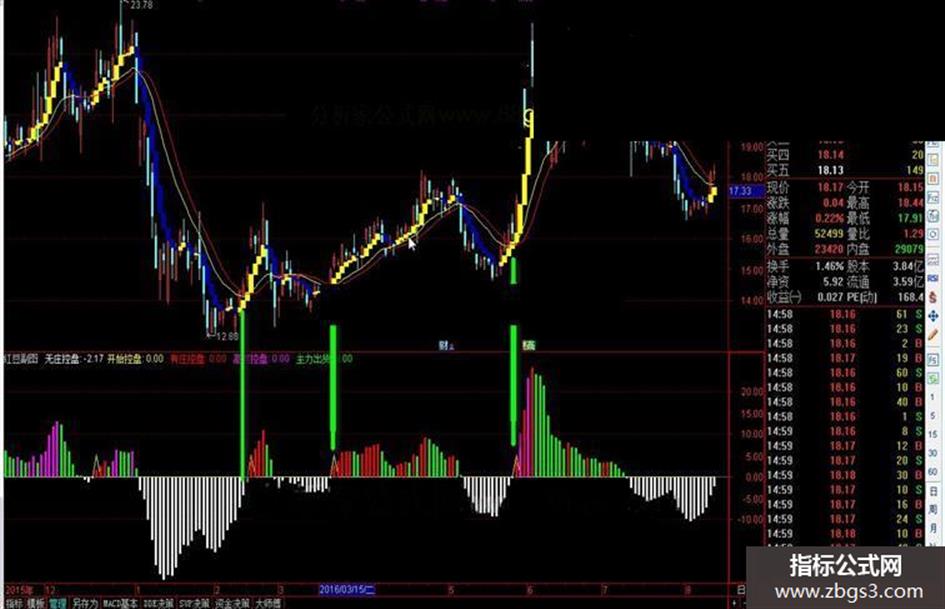Viewport: 945px width, 609px height.
Task: Switch to 1-minute period
Action: pos(933,397)
